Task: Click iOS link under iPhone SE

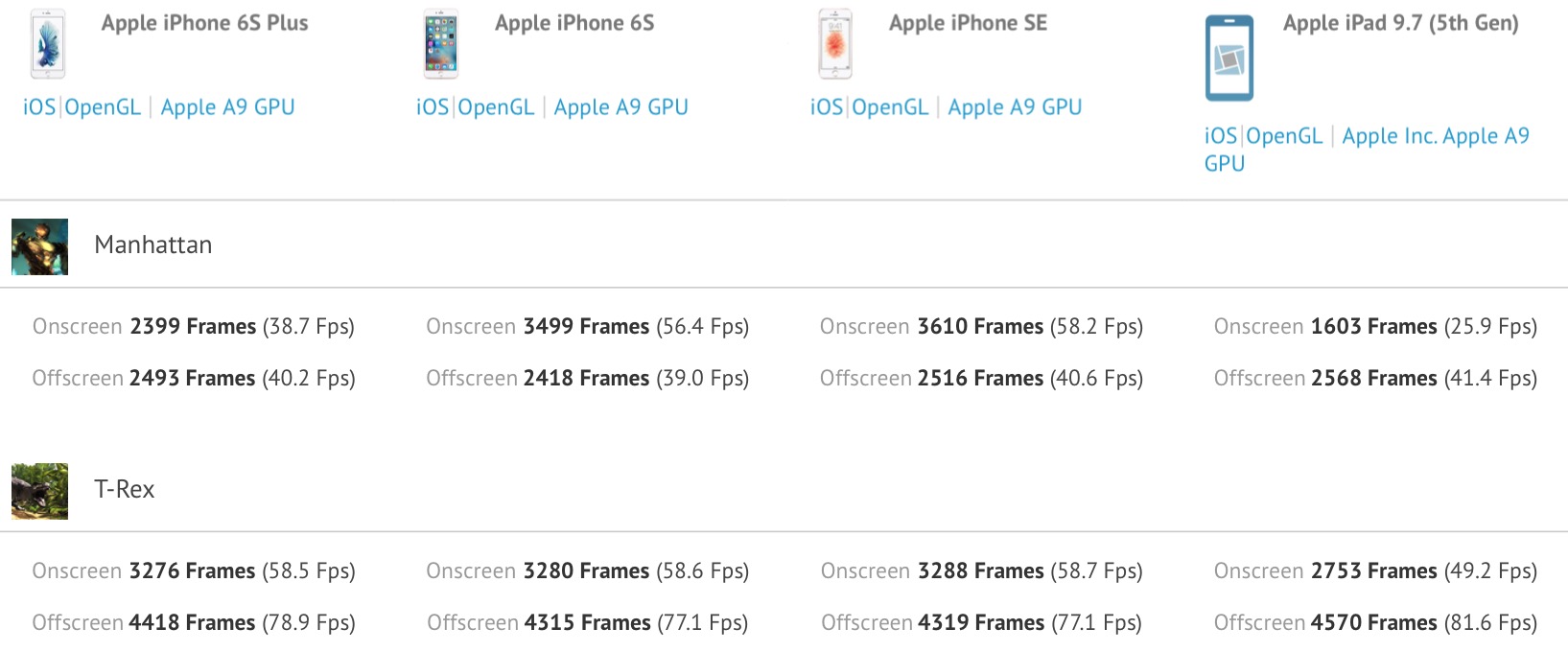Action: pyautogui.click(x=827, y=107)
